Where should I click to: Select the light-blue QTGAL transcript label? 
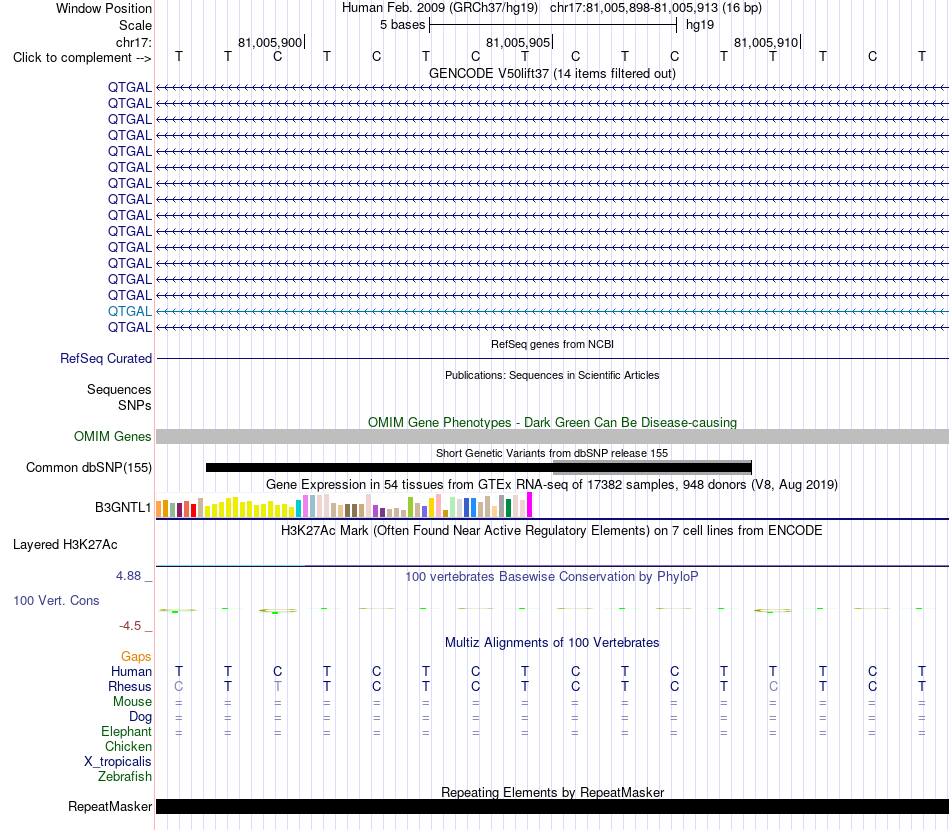130,311
